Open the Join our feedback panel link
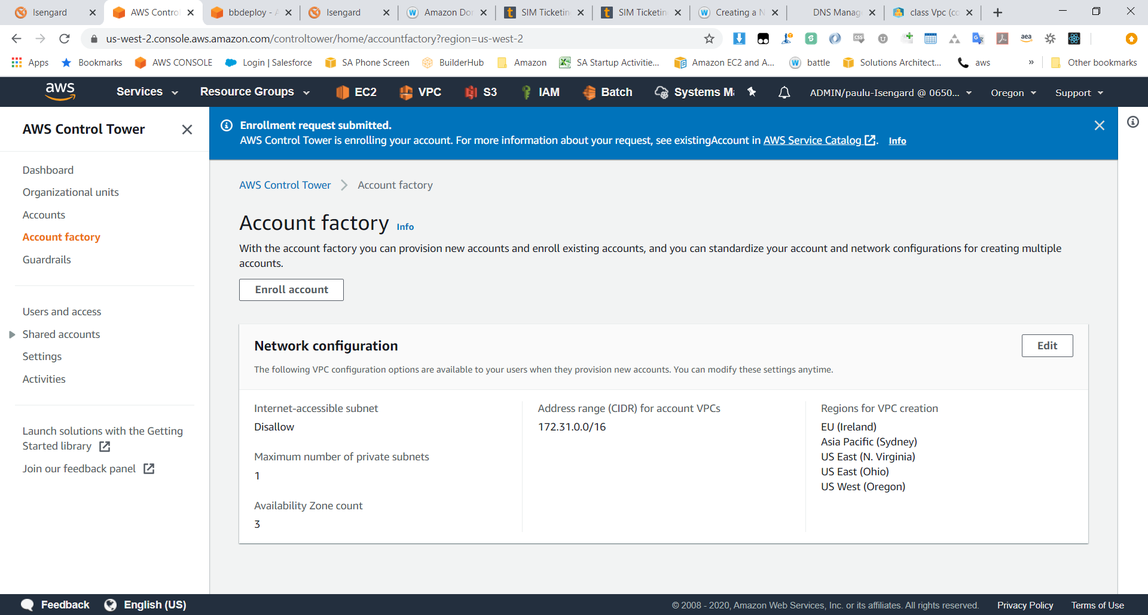 [89, 469]
